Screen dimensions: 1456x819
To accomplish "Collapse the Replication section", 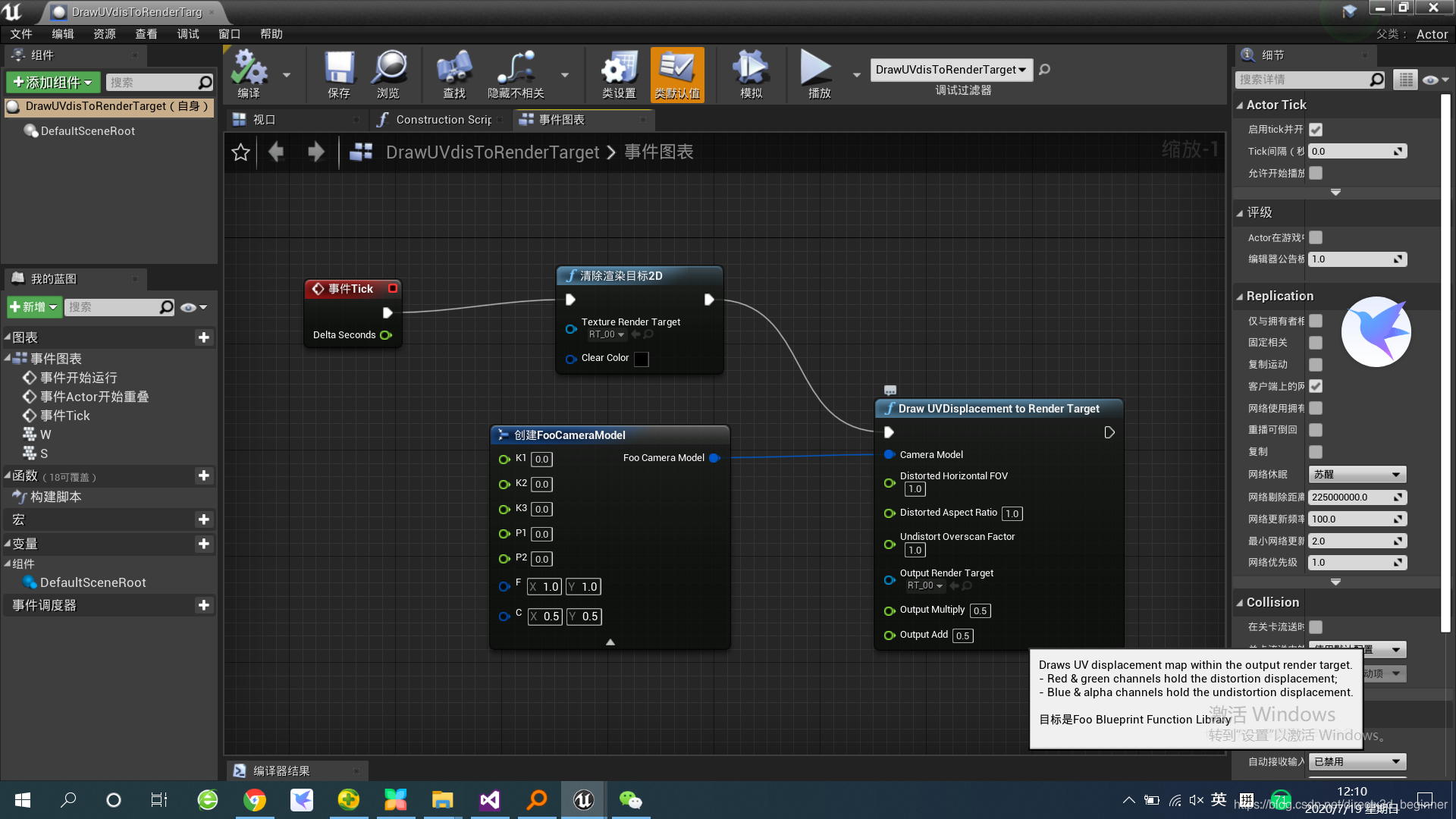I will click(1240, 297).
